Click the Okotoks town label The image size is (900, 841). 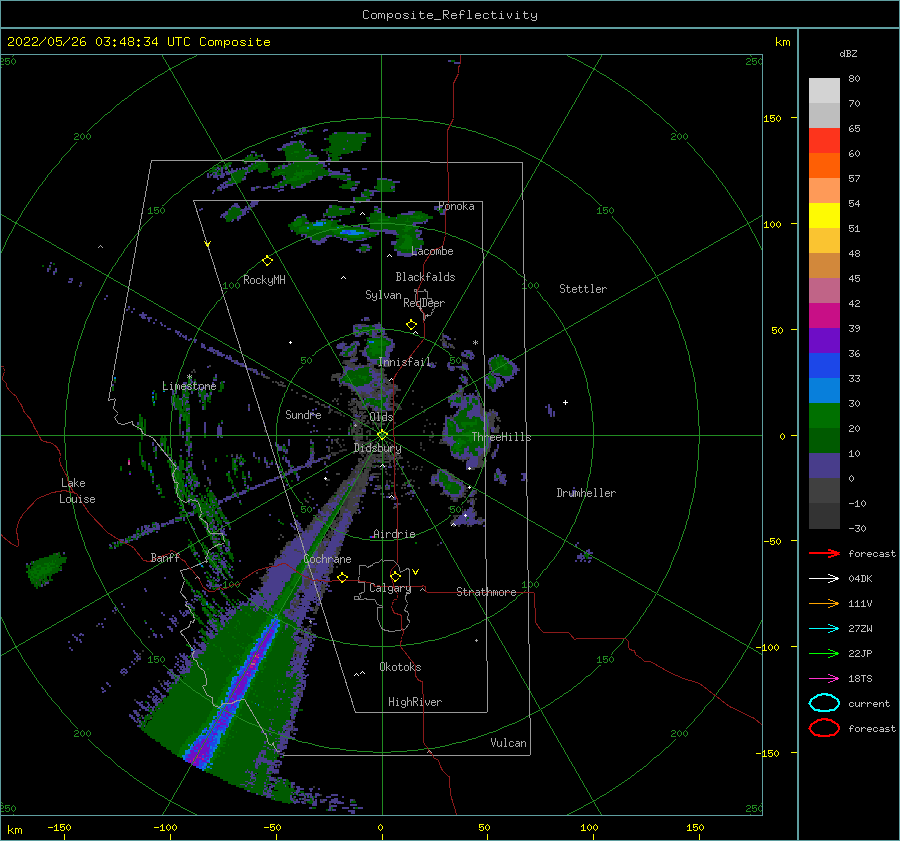coord(400,667)
